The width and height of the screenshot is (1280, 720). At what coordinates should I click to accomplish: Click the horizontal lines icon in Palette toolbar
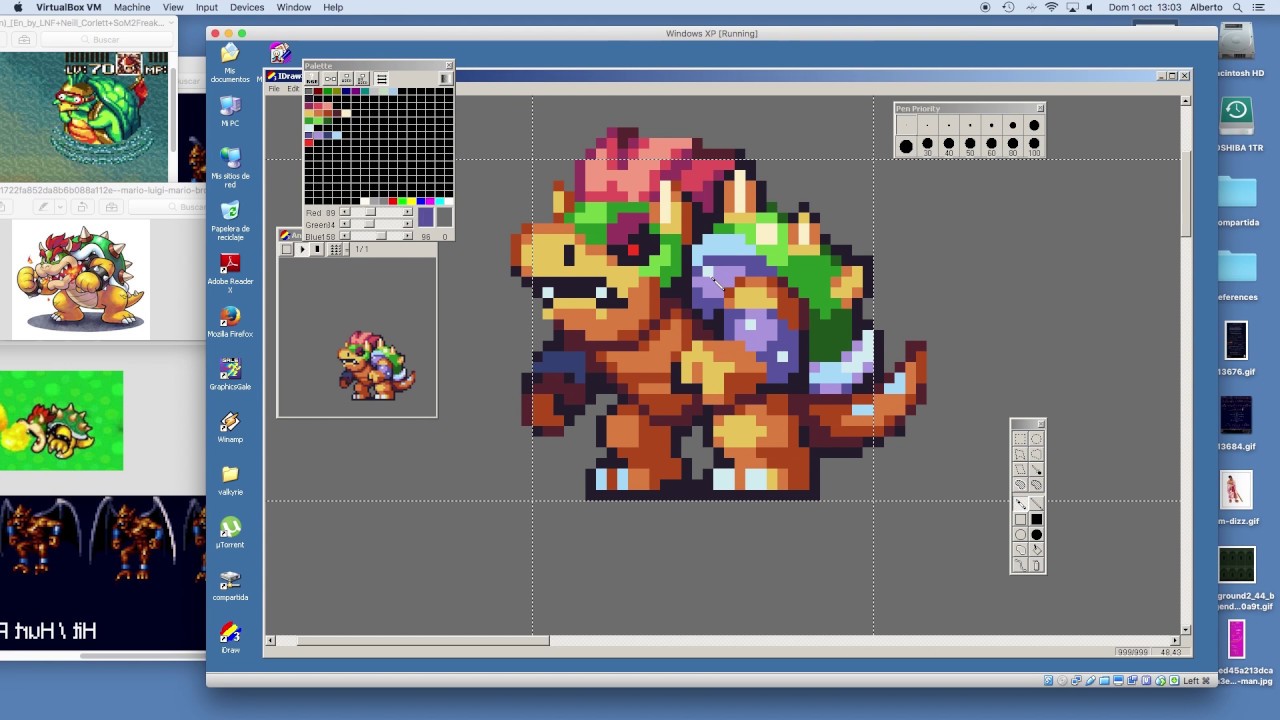pos(382,79)
